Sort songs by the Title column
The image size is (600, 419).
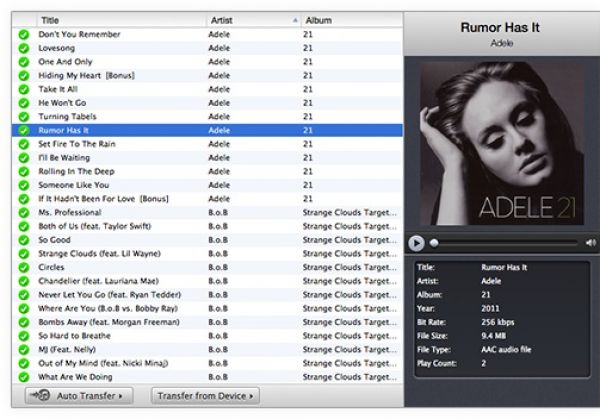point(121,20)
